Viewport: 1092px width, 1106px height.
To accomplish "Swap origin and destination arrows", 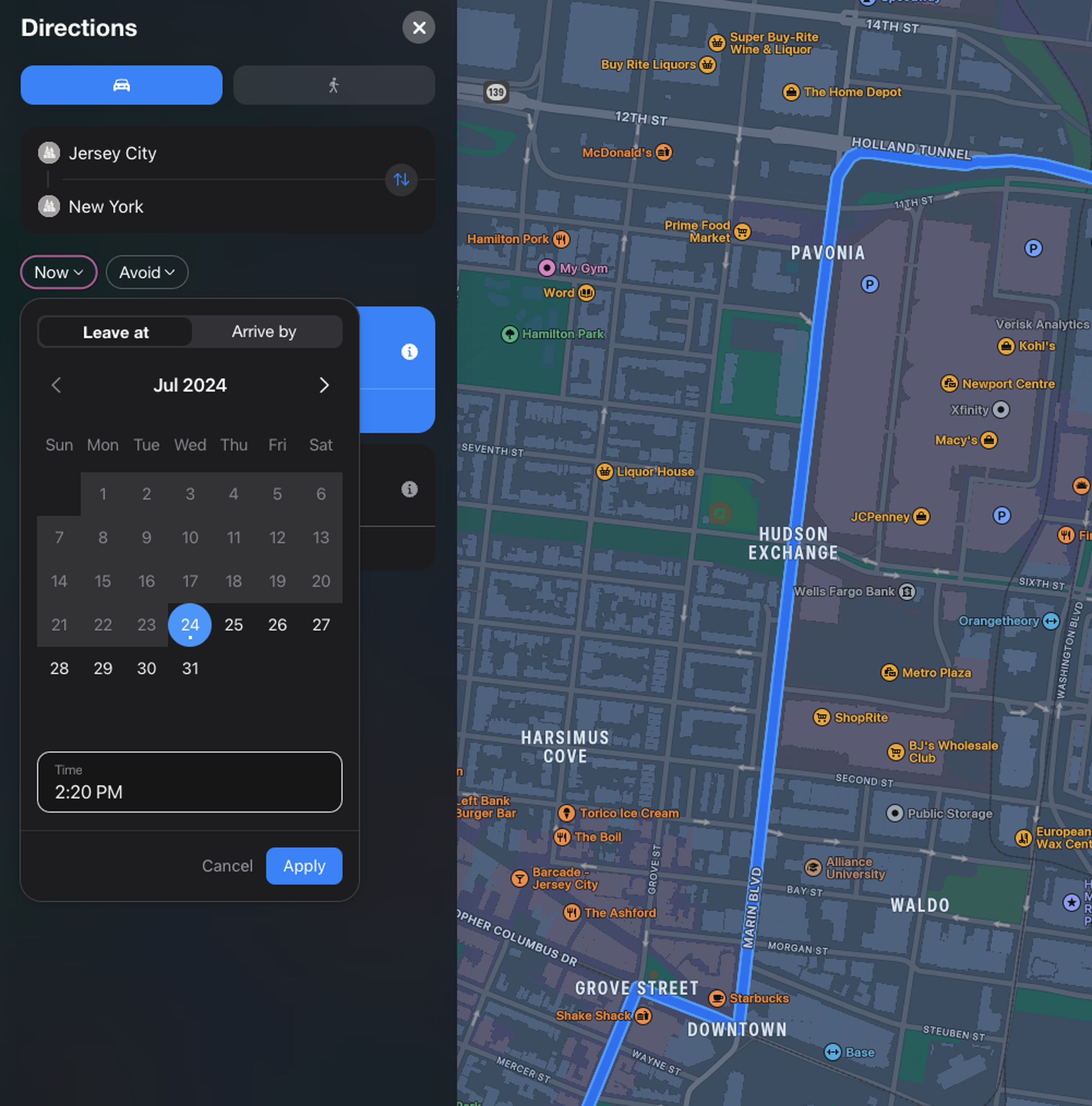I will pyautogui.click(x=401, y=180).
